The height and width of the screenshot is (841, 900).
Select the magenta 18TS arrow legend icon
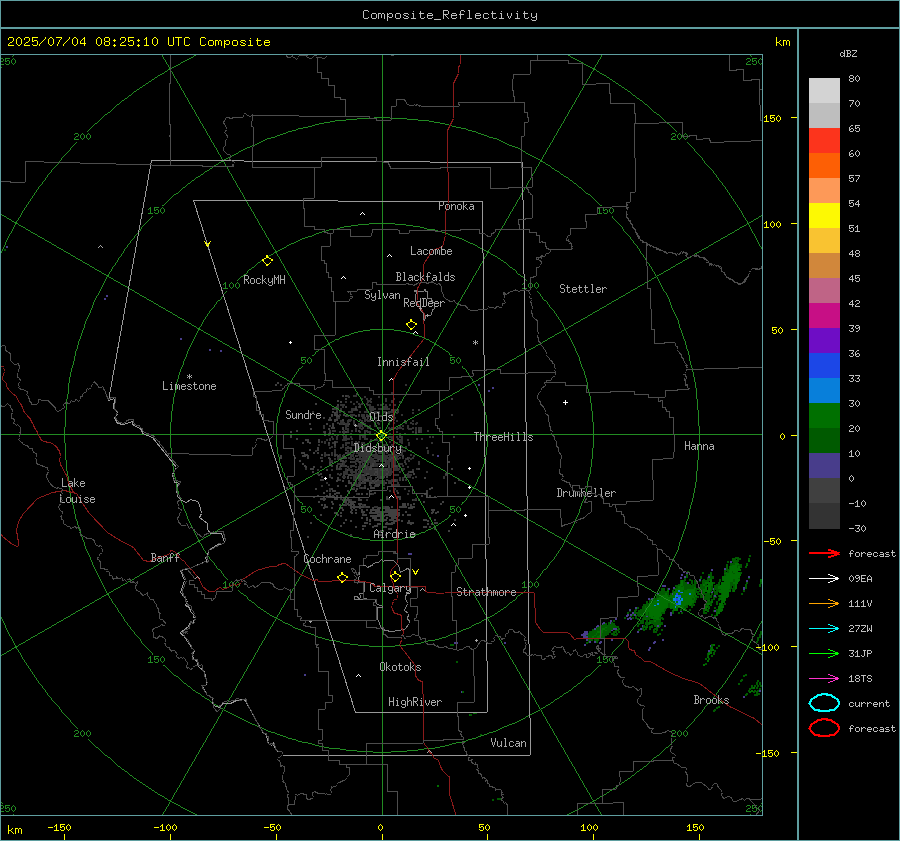point(824,679)
